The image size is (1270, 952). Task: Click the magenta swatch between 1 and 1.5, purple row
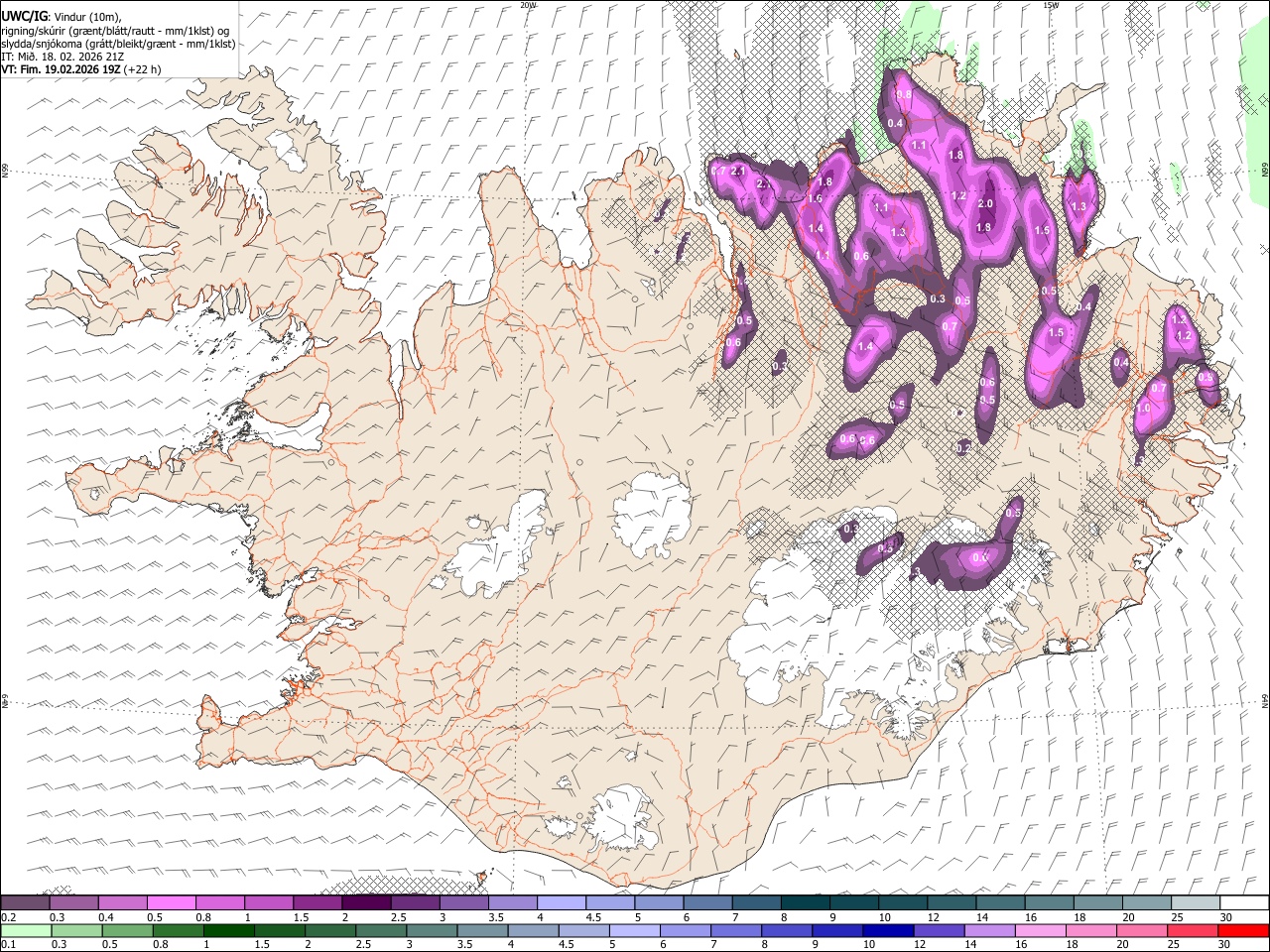point(269,902)
